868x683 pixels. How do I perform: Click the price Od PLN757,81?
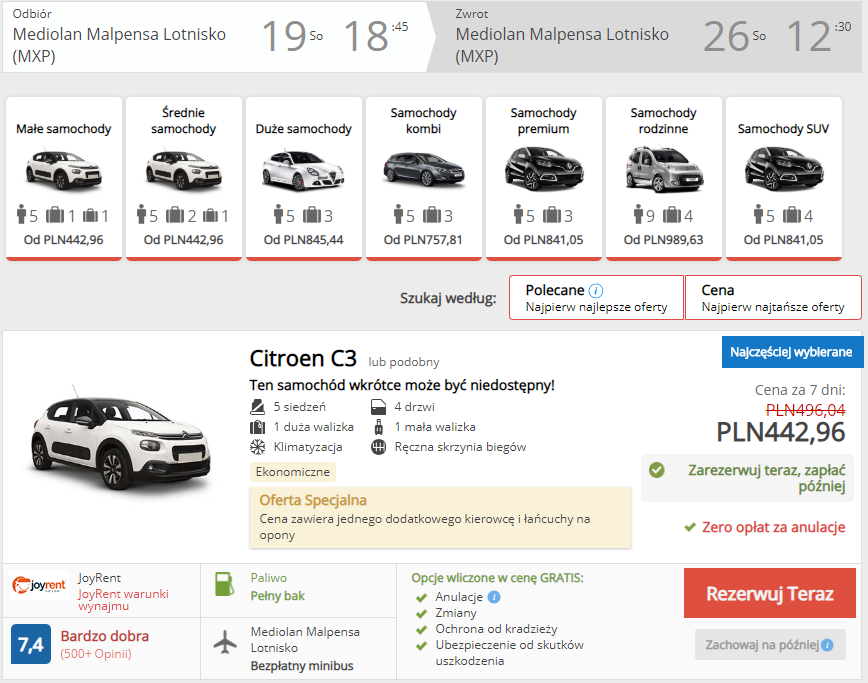[423, 240]
